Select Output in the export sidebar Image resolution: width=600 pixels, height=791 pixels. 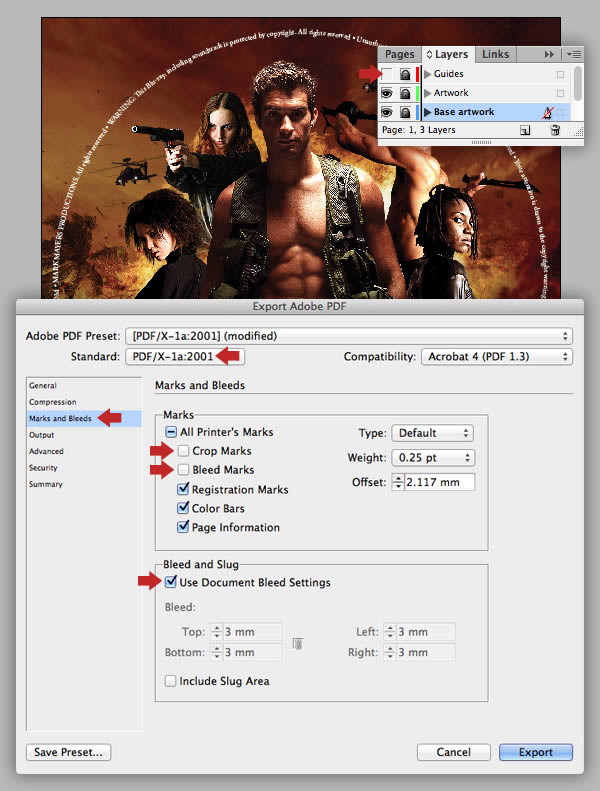(x=41, y=435)
